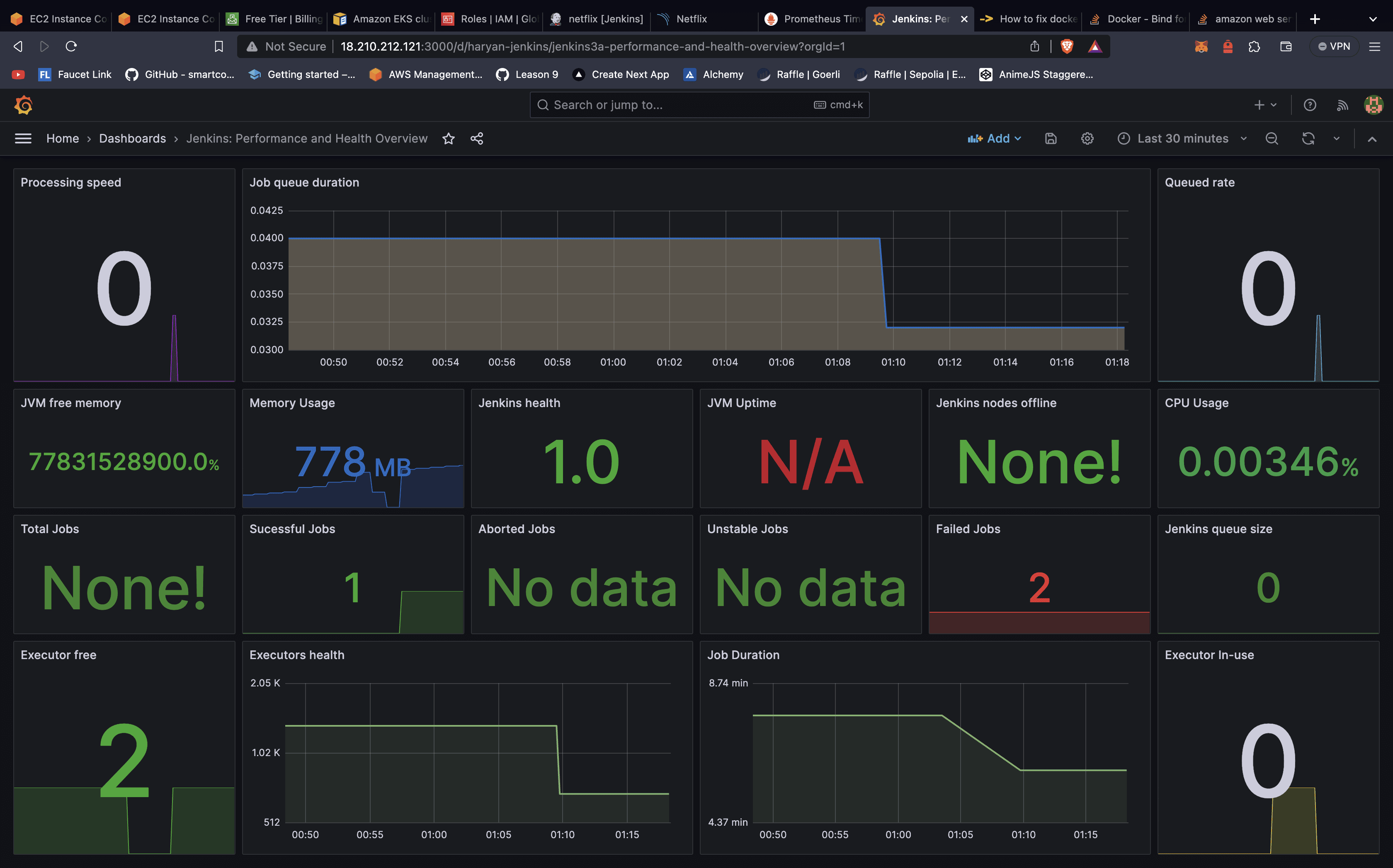Viewport: 1393px width, 868px height.
Task: Open the Faucet Link bookmark
Action: point(75,75)
